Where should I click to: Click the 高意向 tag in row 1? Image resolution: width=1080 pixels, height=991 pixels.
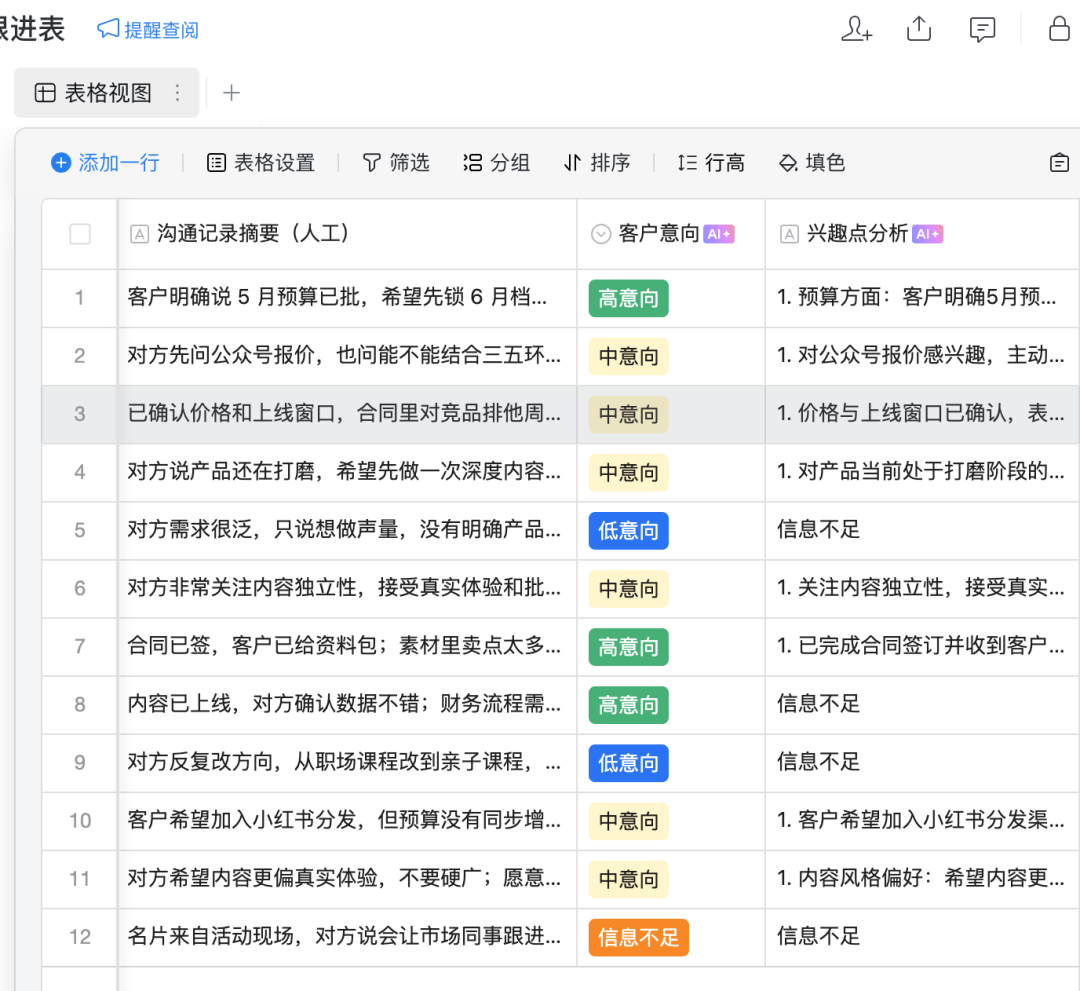[x=628, y=298]
